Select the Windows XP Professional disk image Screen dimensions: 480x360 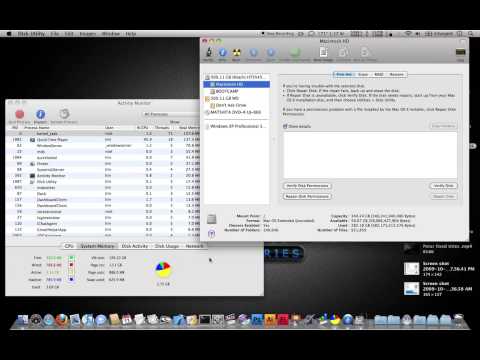(236, 126)
